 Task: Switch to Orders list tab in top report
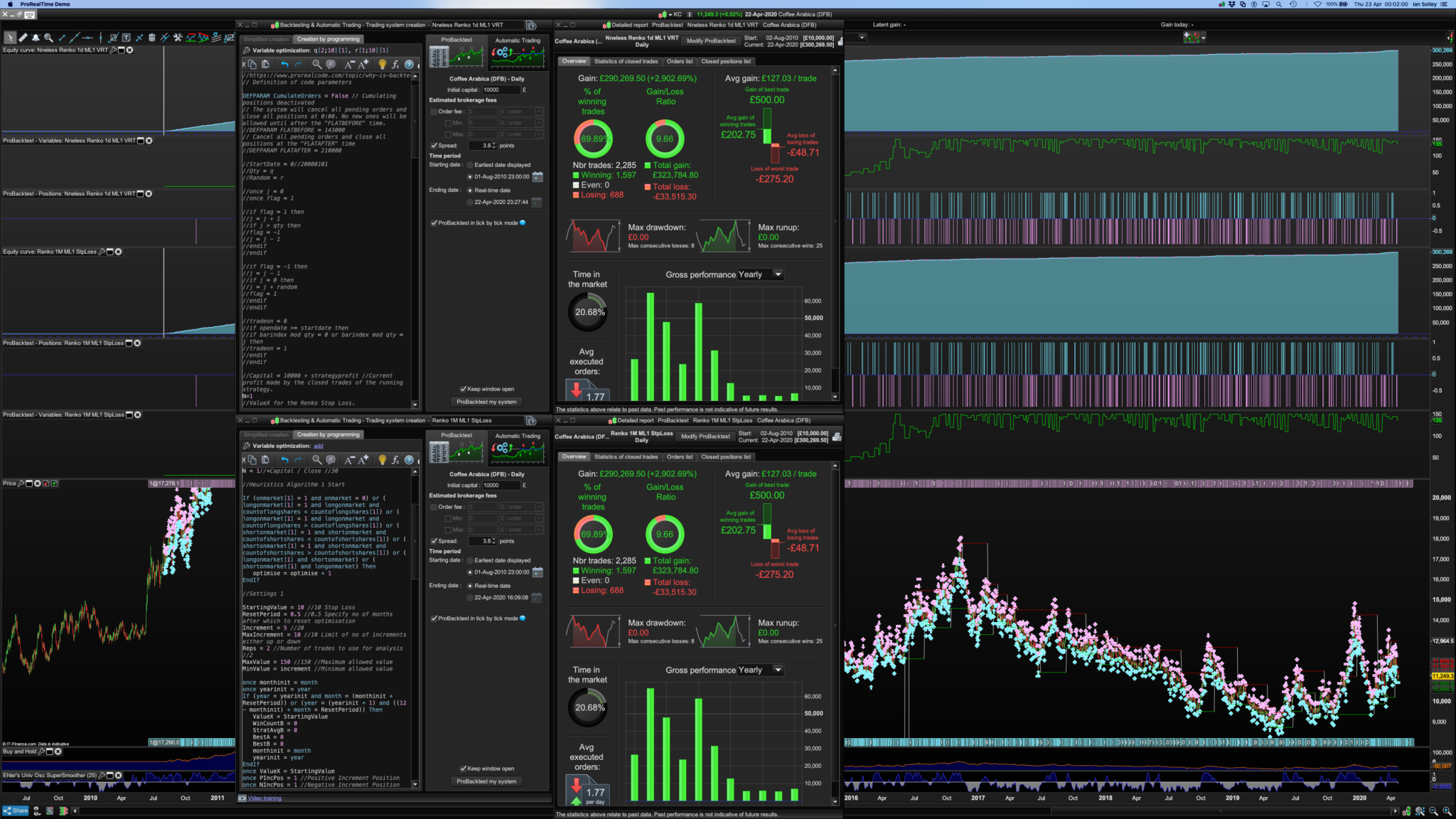pyautogui.click(x=680, y=61)
